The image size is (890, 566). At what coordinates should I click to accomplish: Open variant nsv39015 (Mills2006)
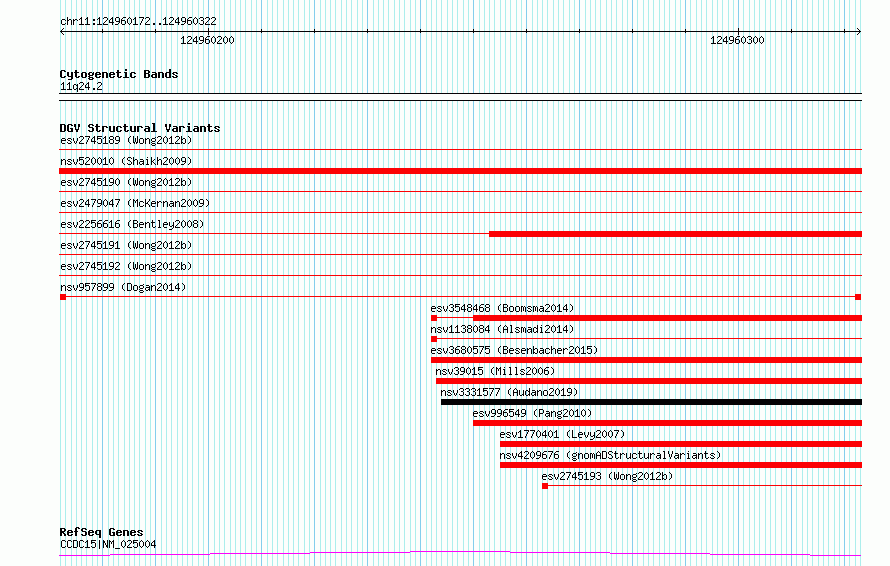(495, 371)
